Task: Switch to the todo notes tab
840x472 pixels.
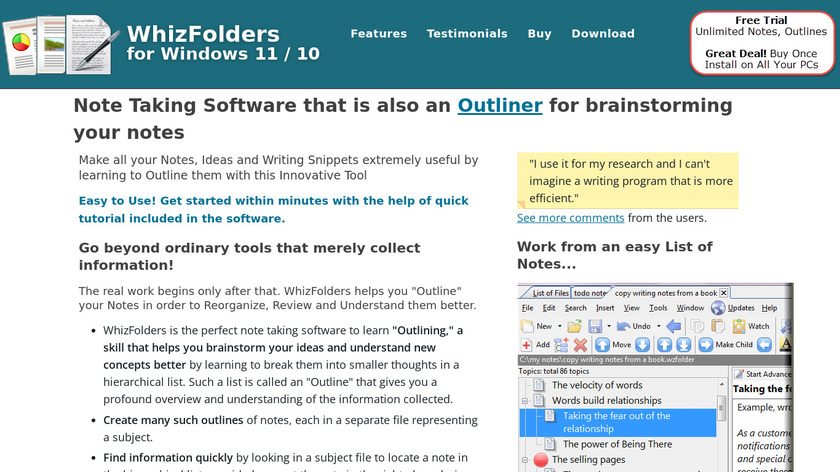Action: coord(590,293)
